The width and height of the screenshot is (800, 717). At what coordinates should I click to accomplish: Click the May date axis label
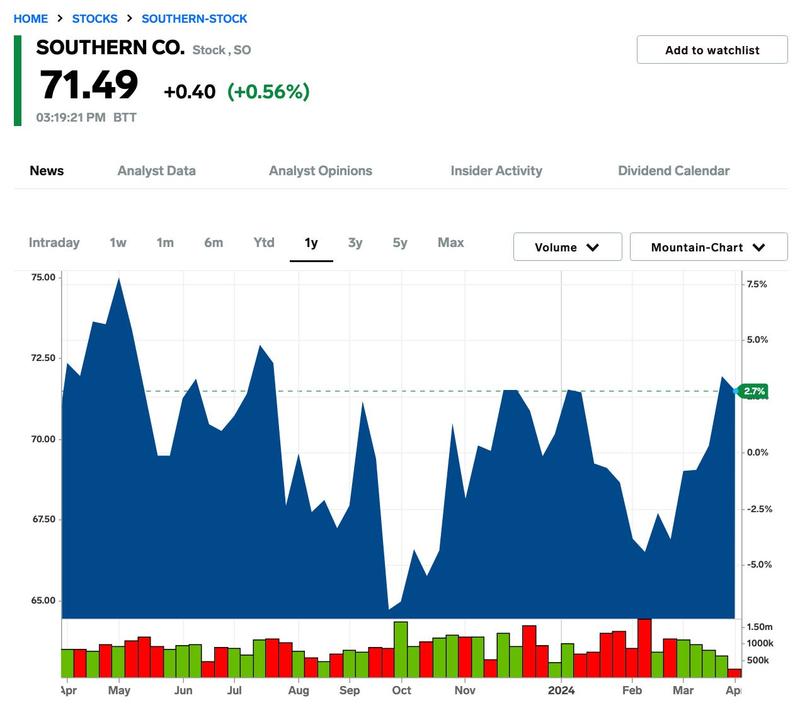tap(119, 690)
